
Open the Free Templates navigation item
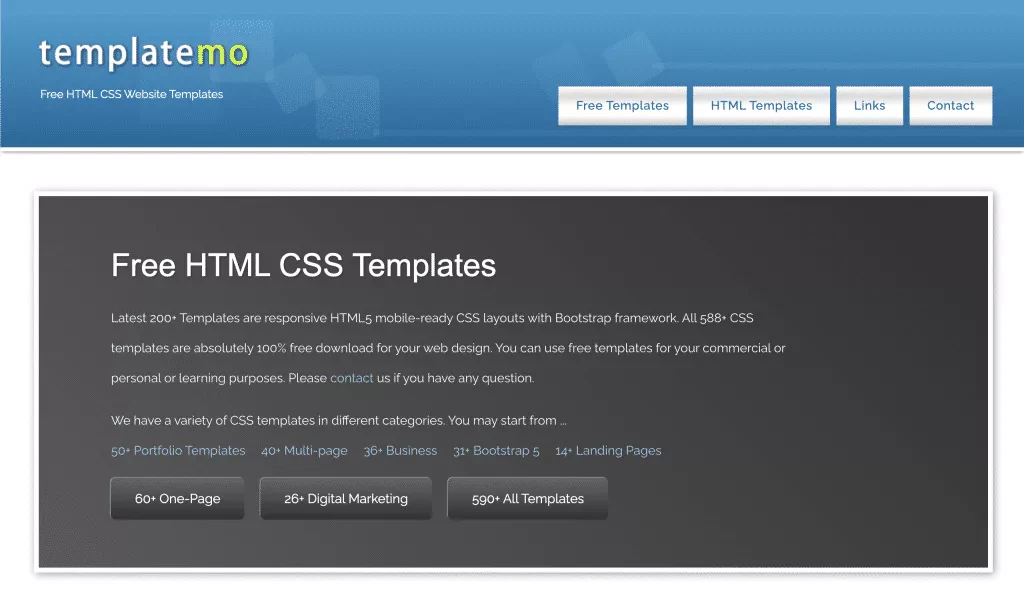622,105
